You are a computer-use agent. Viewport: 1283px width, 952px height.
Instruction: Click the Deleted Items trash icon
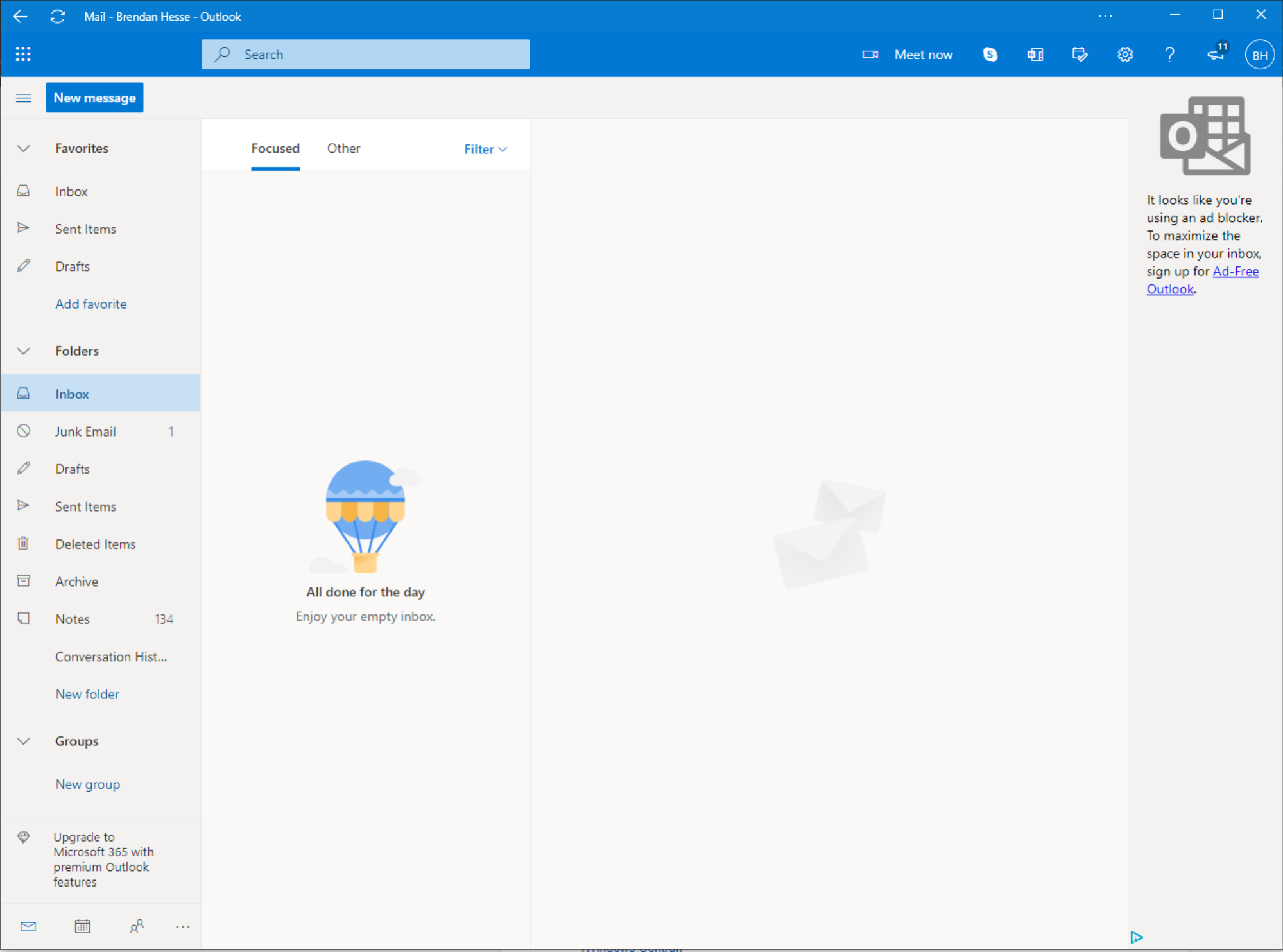tap(23, 543)
